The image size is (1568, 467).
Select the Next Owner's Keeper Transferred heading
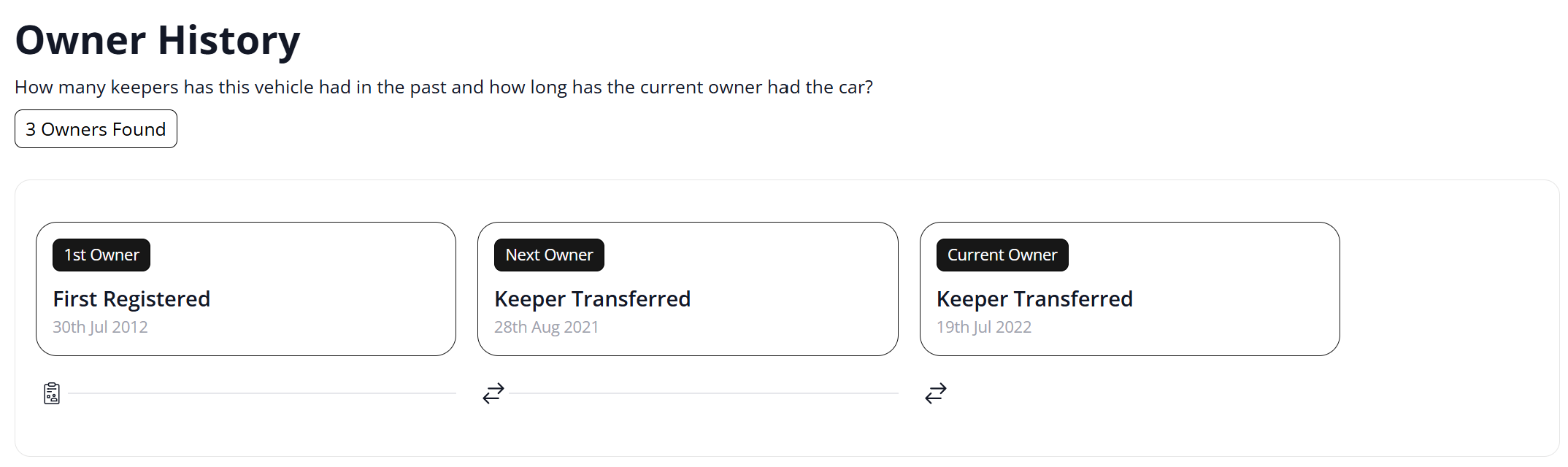pyautogui.click(x=592, y=299)
